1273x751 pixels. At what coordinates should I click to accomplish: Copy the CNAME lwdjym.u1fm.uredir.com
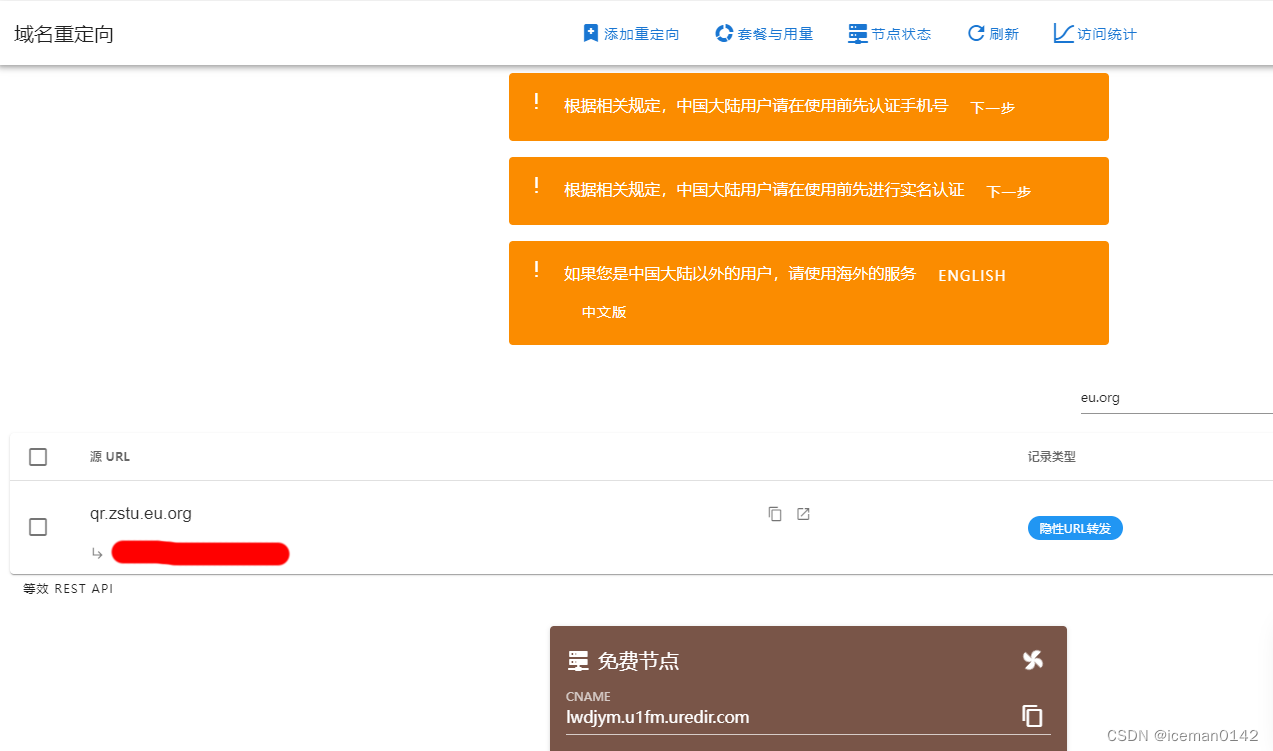coord(1032,715)
